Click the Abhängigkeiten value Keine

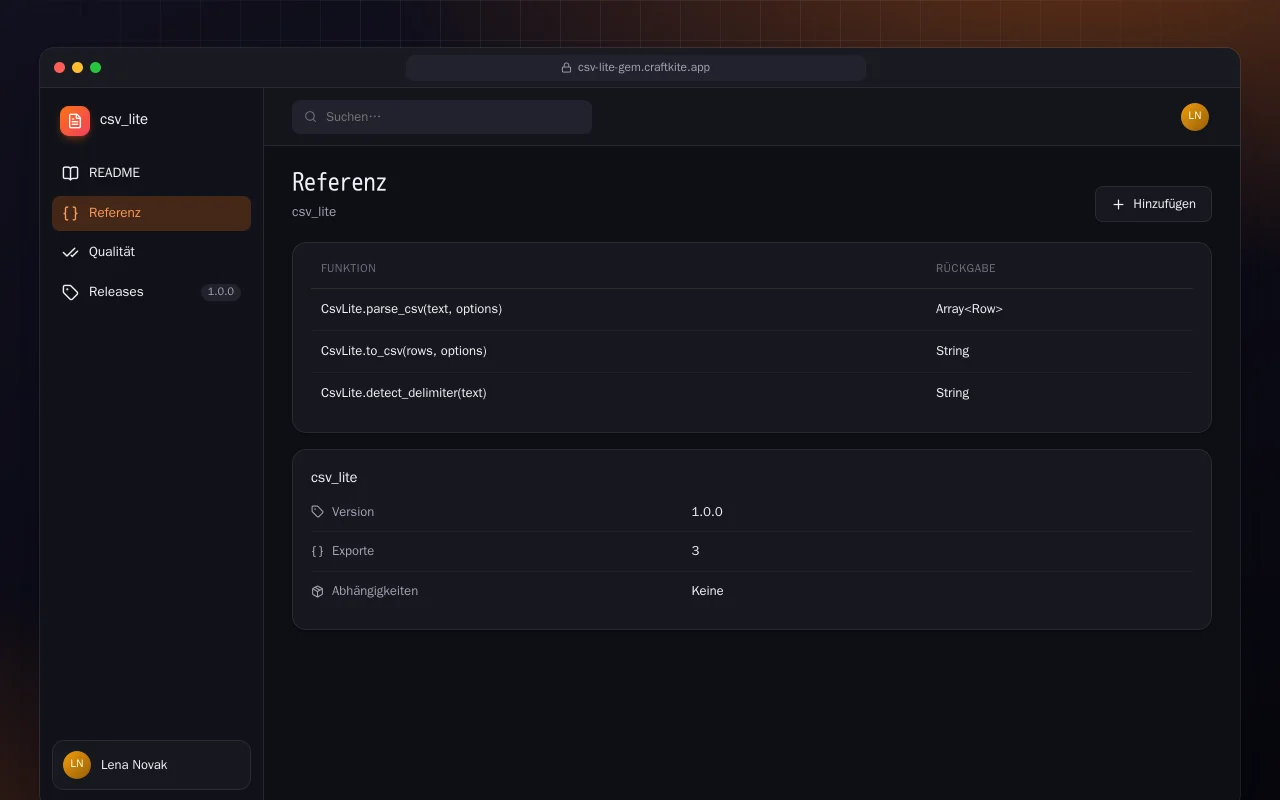click(x=707, y=591)
